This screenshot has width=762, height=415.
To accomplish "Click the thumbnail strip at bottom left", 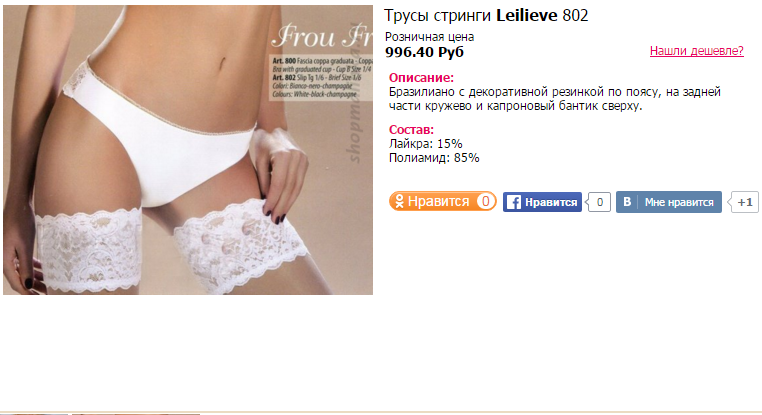I will 101,414.
